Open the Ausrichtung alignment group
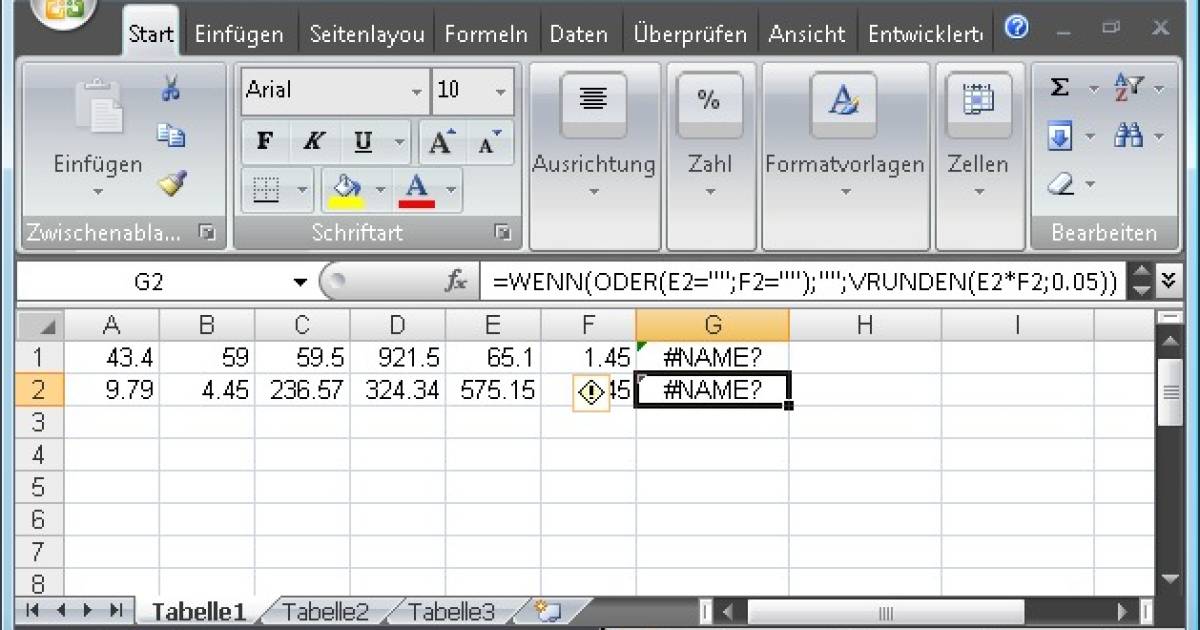This screenshot has width=1200, height=630. click(x=593, y=155)
